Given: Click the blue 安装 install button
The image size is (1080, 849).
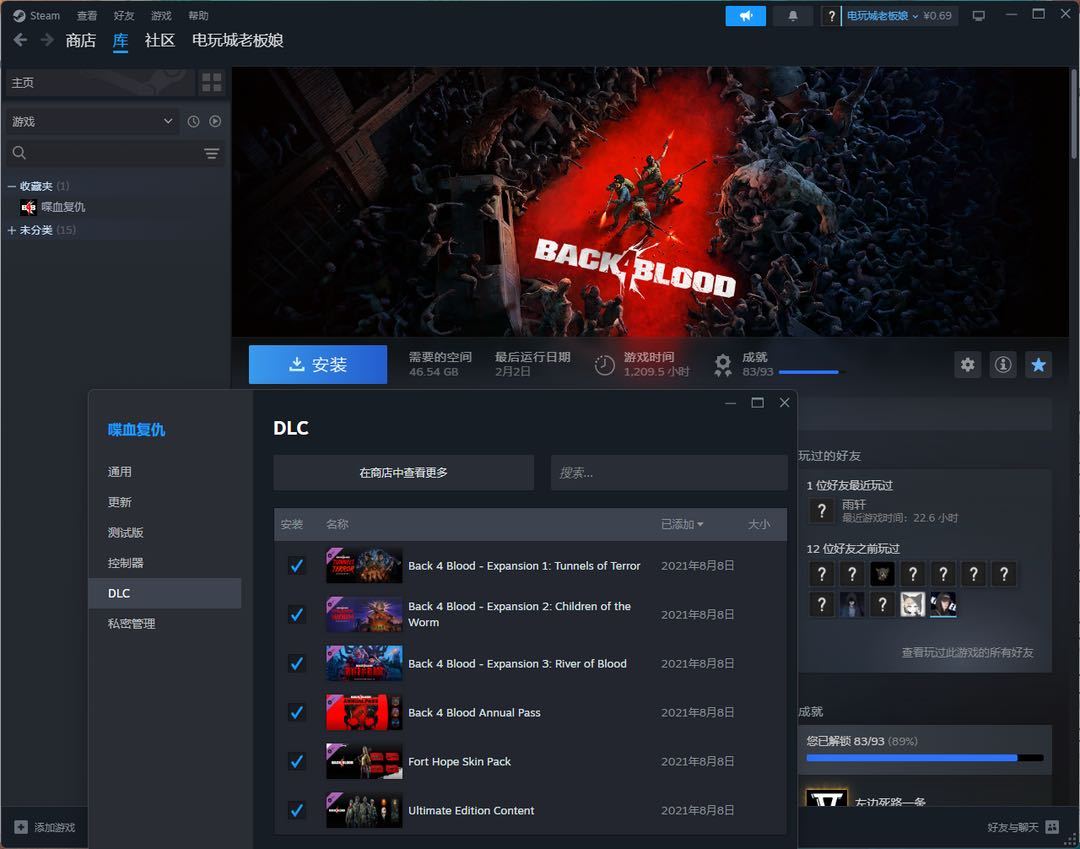Looking at the screenshot, I should point(318,364).
